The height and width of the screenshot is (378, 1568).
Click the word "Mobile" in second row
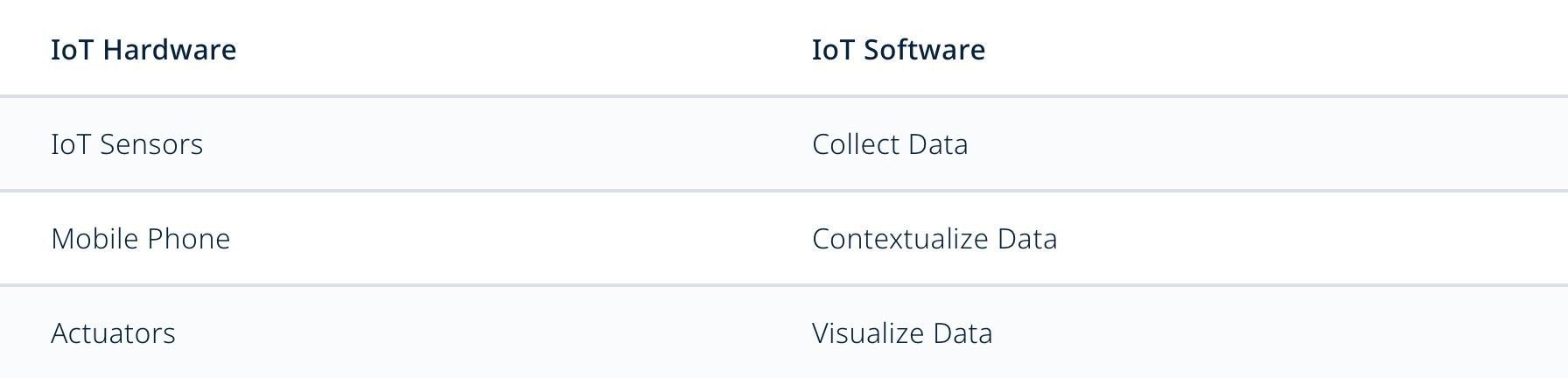[94, 238]
